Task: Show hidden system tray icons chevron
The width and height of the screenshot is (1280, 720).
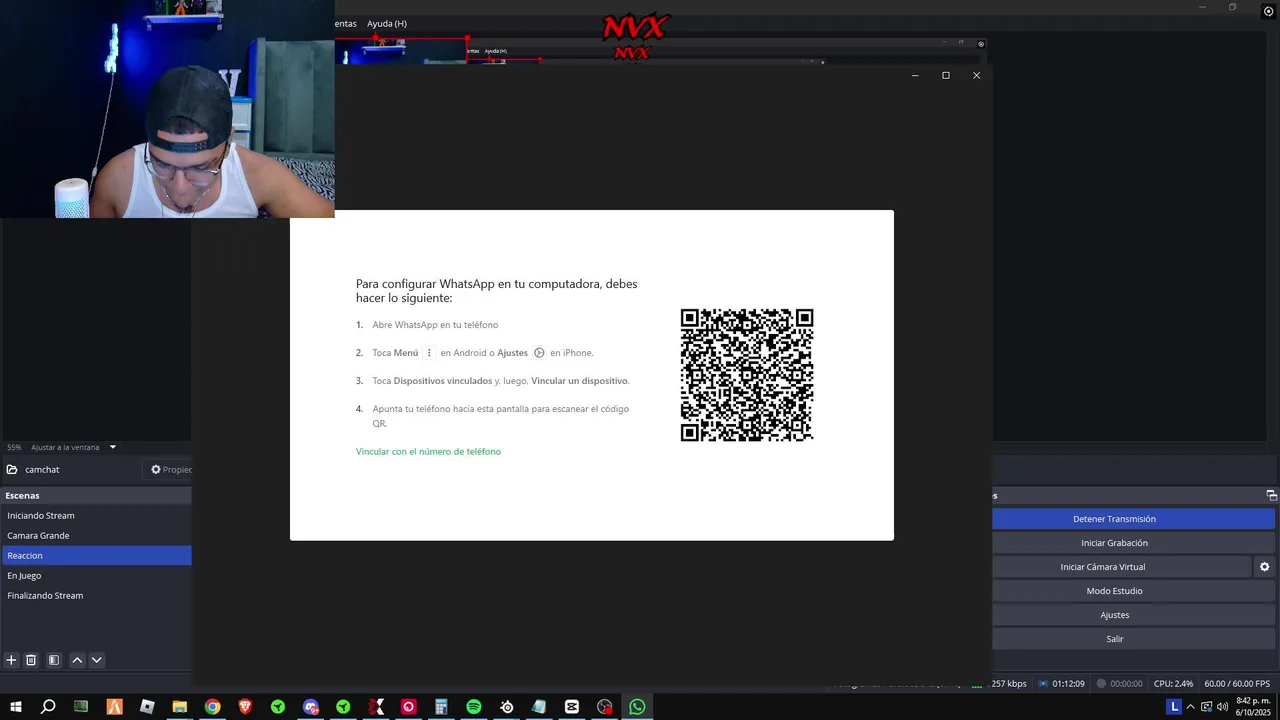Action: tap(1190, 707)
